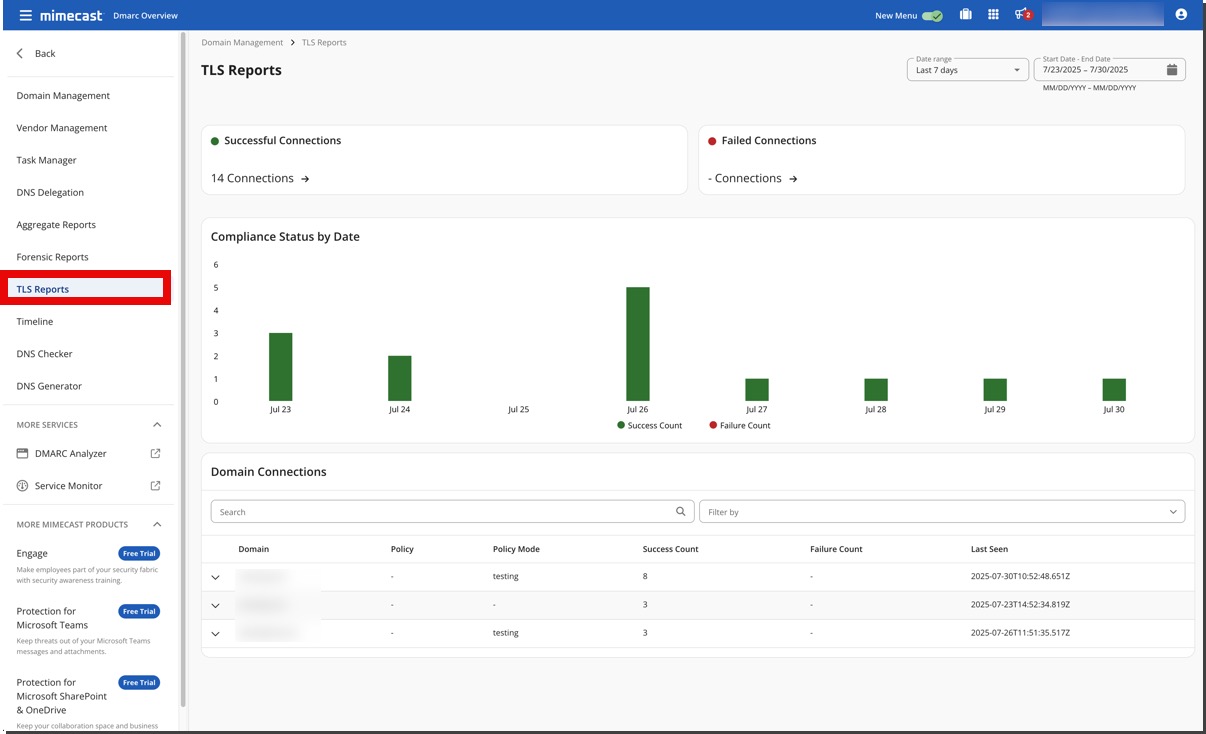Screen dimensions: 1206x734
Task: Open the Filter by dropdown
Action: click(x=941, y=511)
